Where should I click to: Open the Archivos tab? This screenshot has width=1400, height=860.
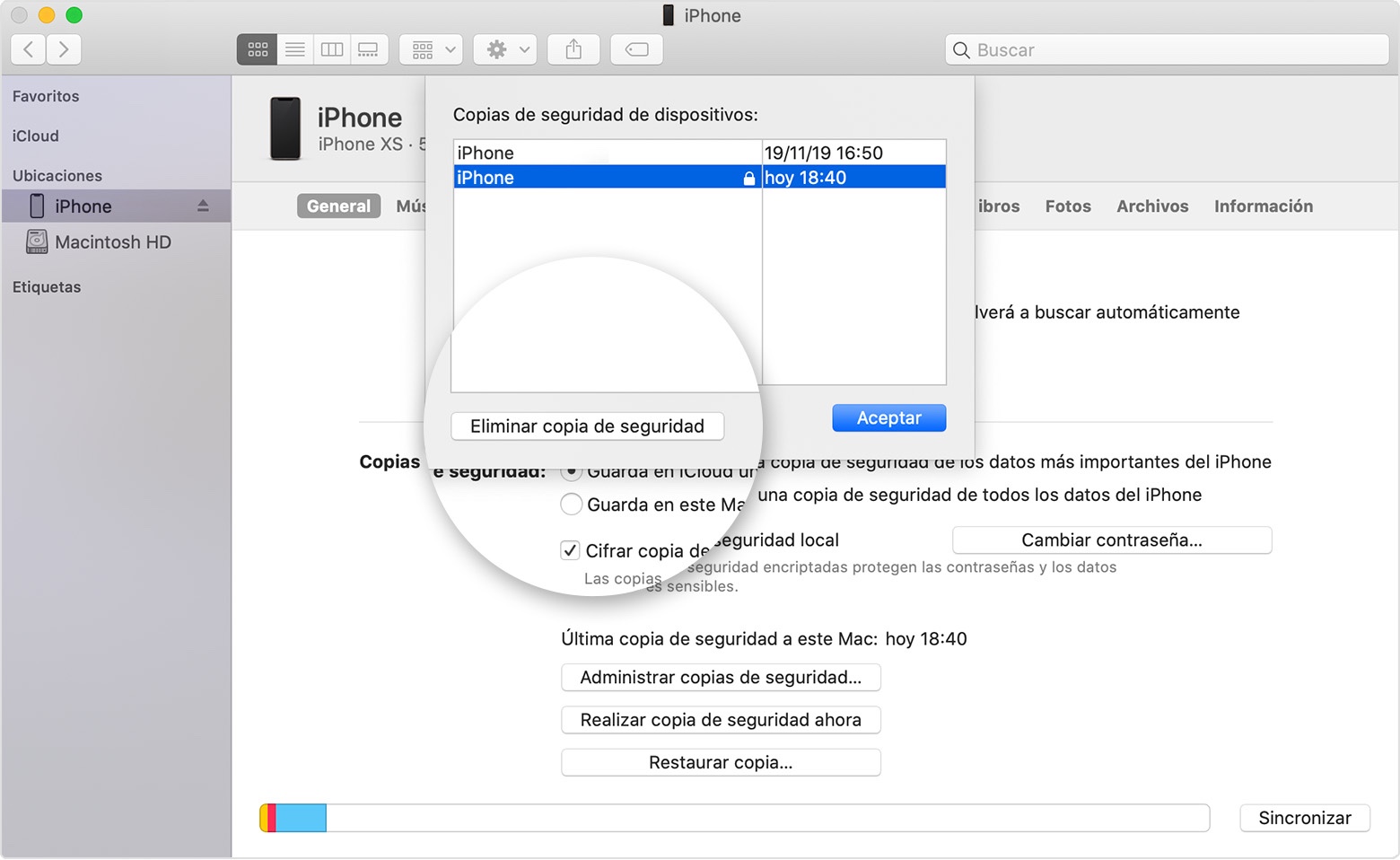click(1152, 206)
